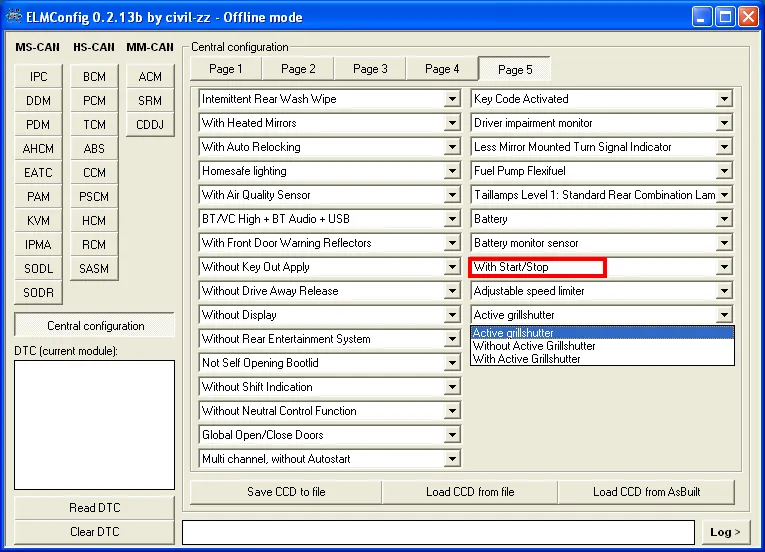765x552 pixels.
Task: Select the PCM module button
Action: coord(94,101)
